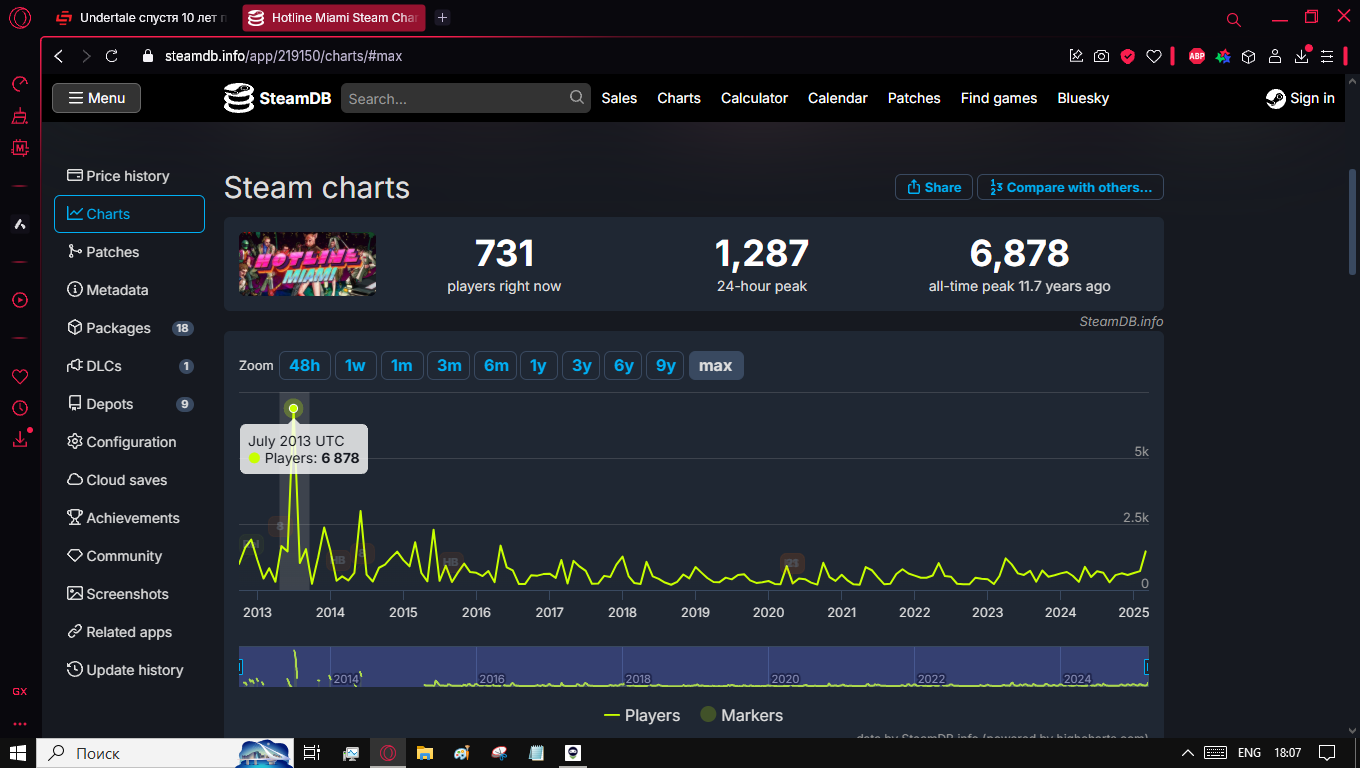Select the max zoom button

click(715, 366)
